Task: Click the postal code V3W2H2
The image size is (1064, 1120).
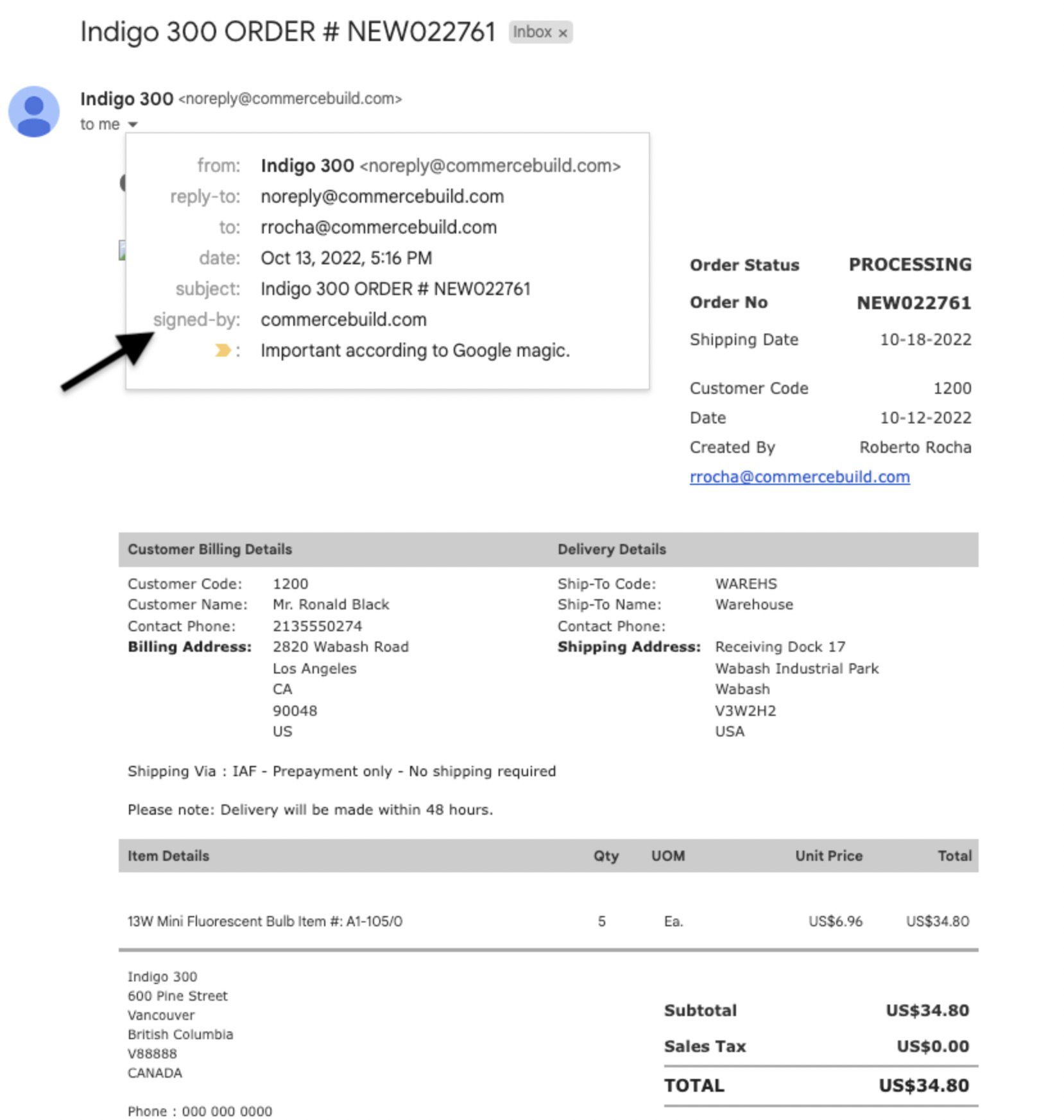Action: [745, 711]
